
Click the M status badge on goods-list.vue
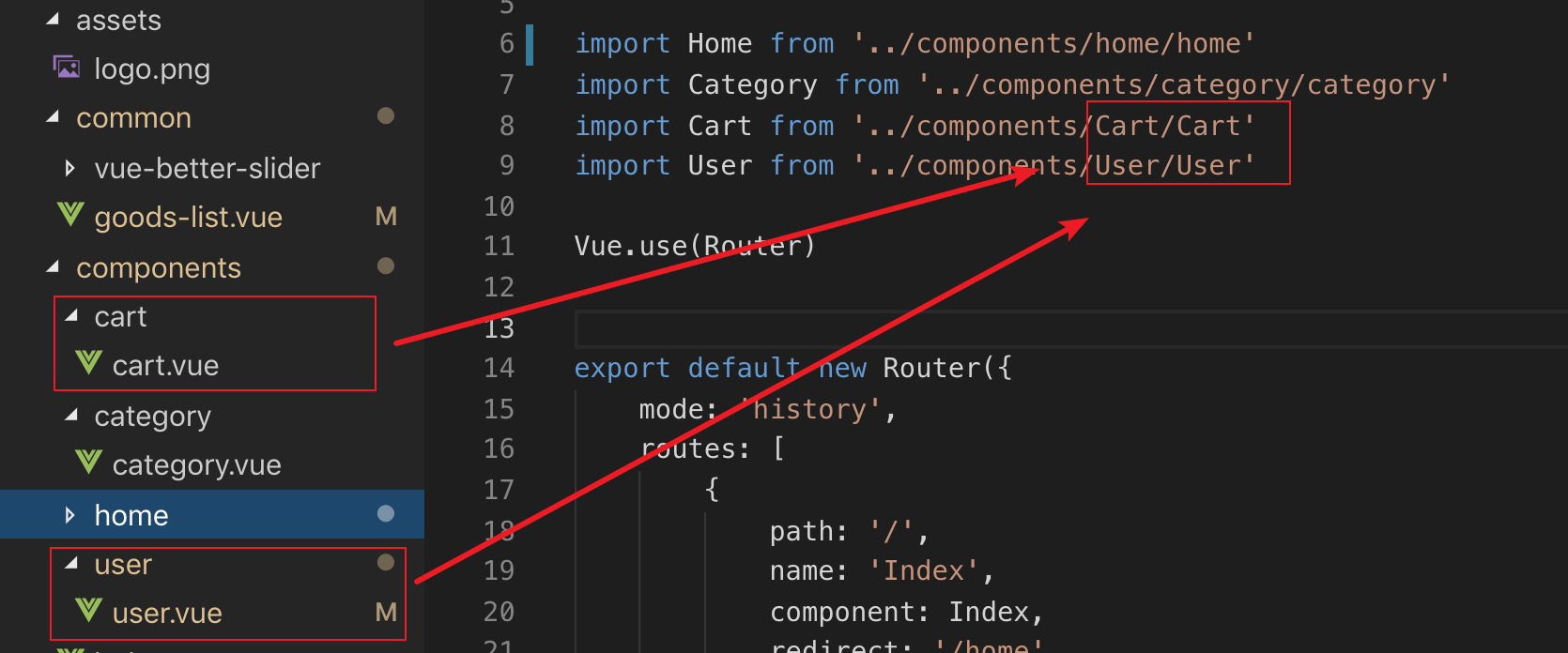point(386,217)
